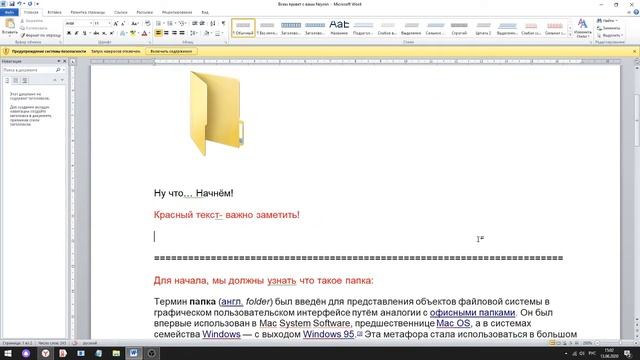Image resolution: width=640 pixels, height=360 pixels.
Task: Select Center alignment in Paragraph group
Action: click(166, 33)
